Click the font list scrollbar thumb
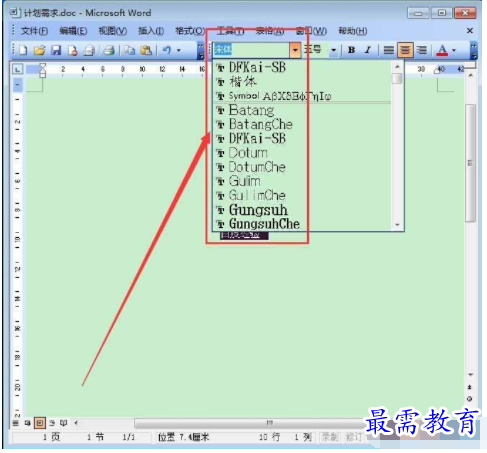 coord(397,79)
